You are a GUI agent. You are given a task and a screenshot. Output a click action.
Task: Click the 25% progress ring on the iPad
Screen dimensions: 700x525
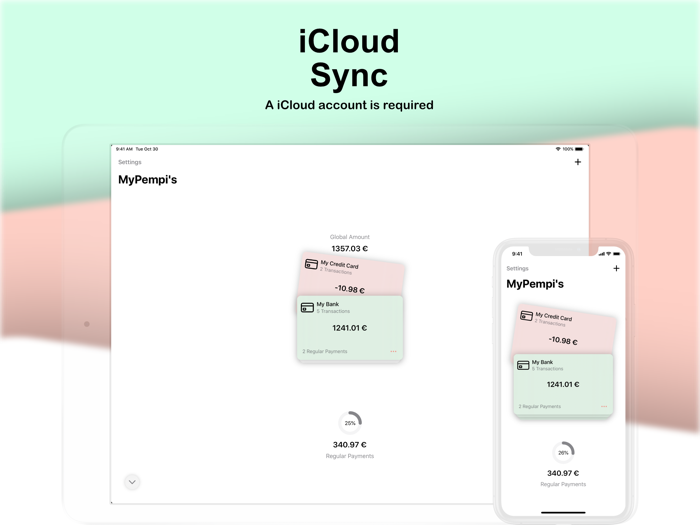tap(350, 423)
